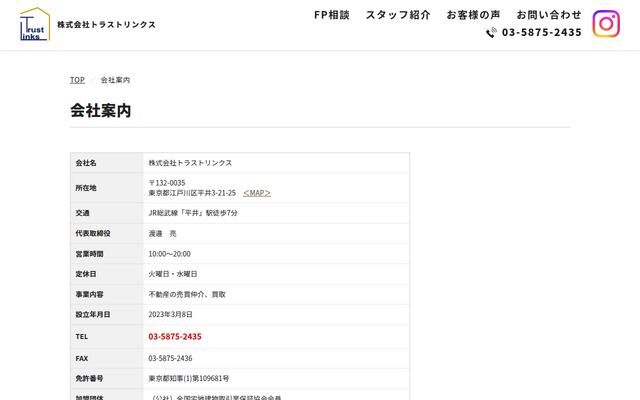Click the Trust Links house logo
The image size is (640, 400).
click(35, 24)
